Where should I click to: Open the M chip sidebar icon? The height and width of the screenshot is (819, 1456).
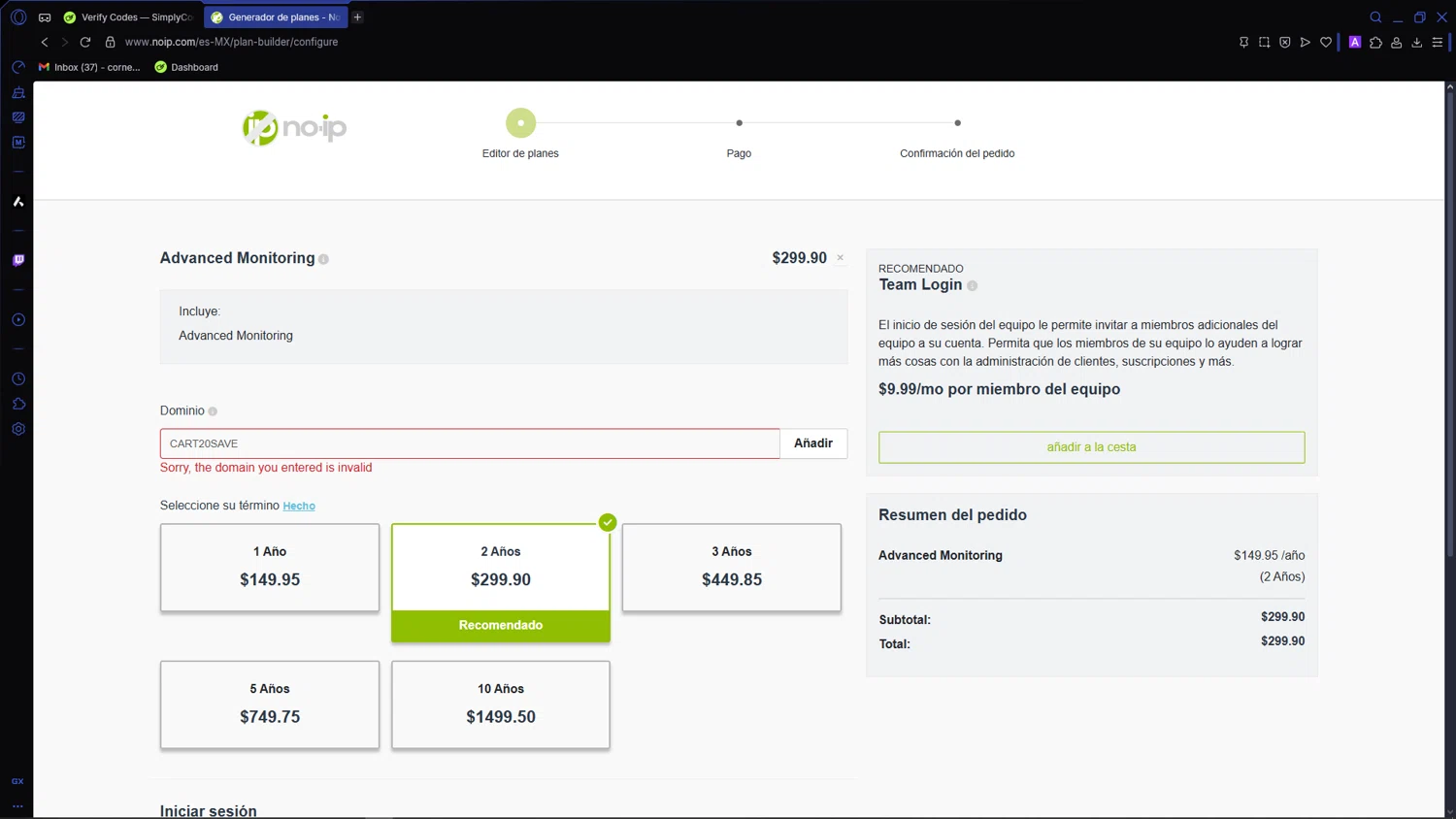(x=18, y=142)
